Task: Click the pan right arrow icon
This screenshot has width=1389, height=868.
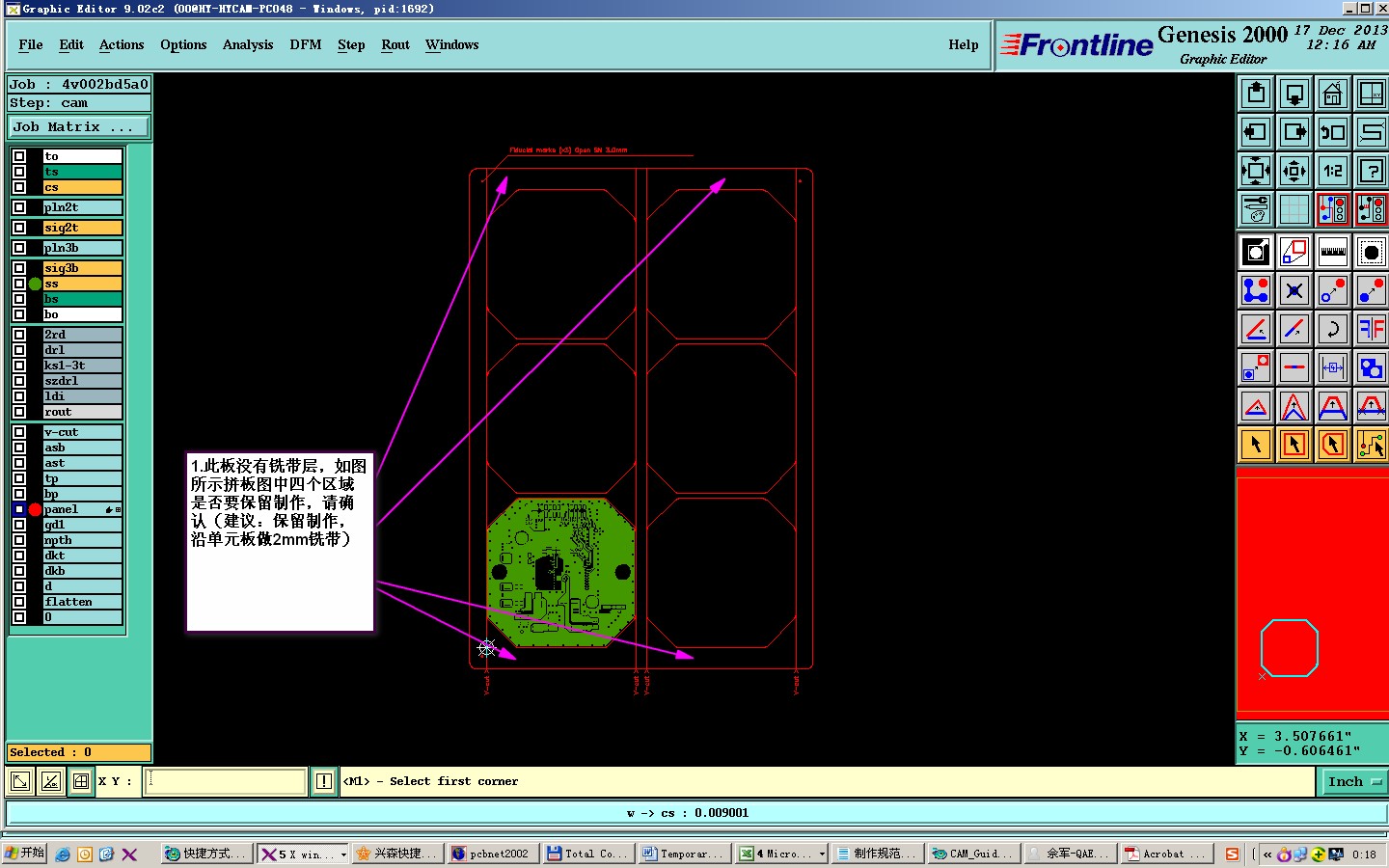Action: pyautogui.click(x=1294, y=132)
